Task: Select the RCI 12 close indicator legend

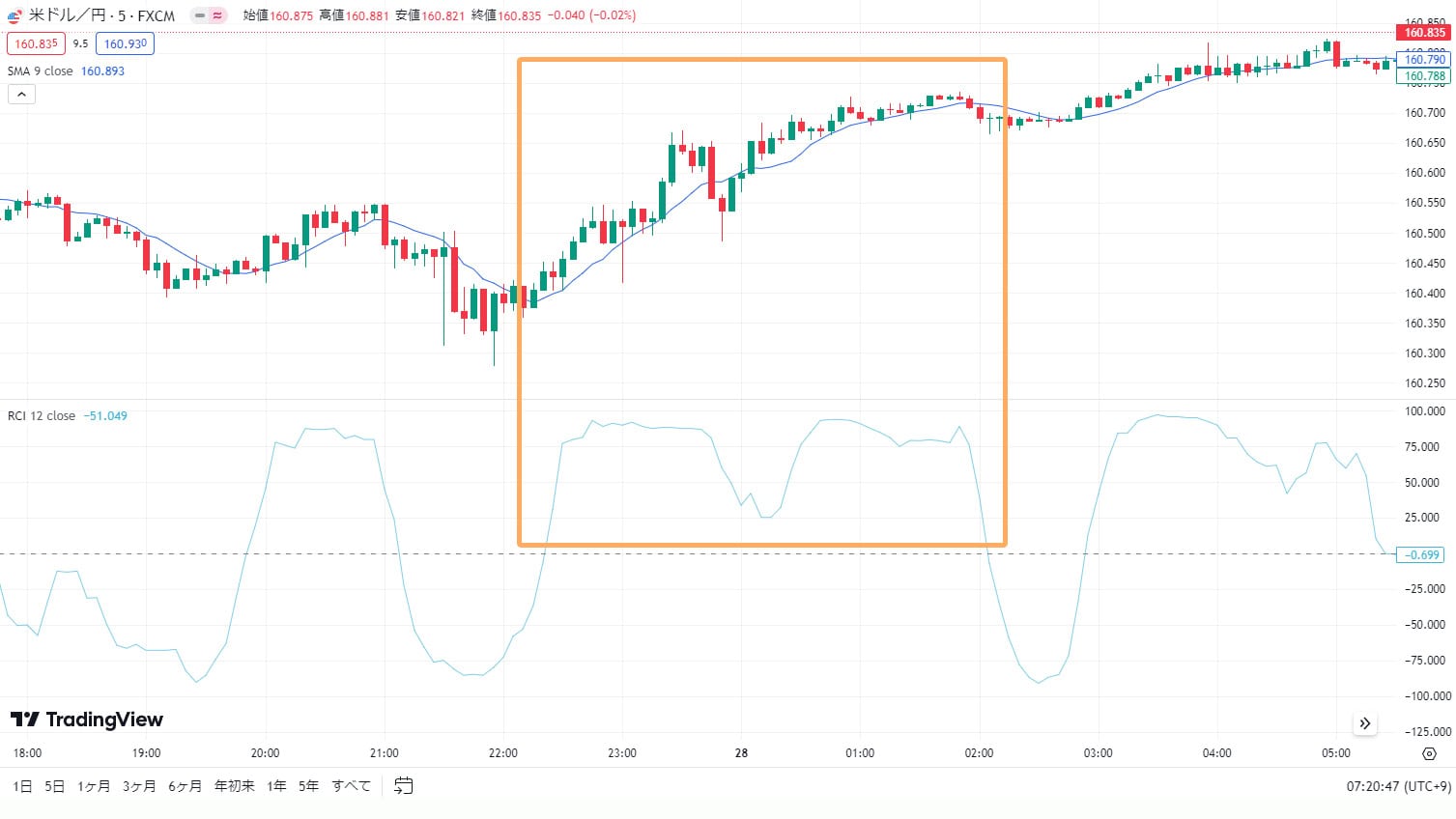Action: (42, 416)
